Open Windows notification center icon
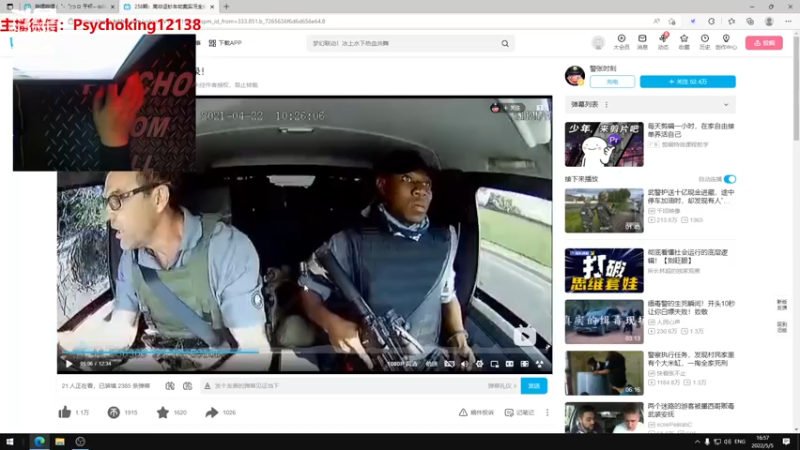The height and width of the screenshot is (450, 800). (786, 441)
